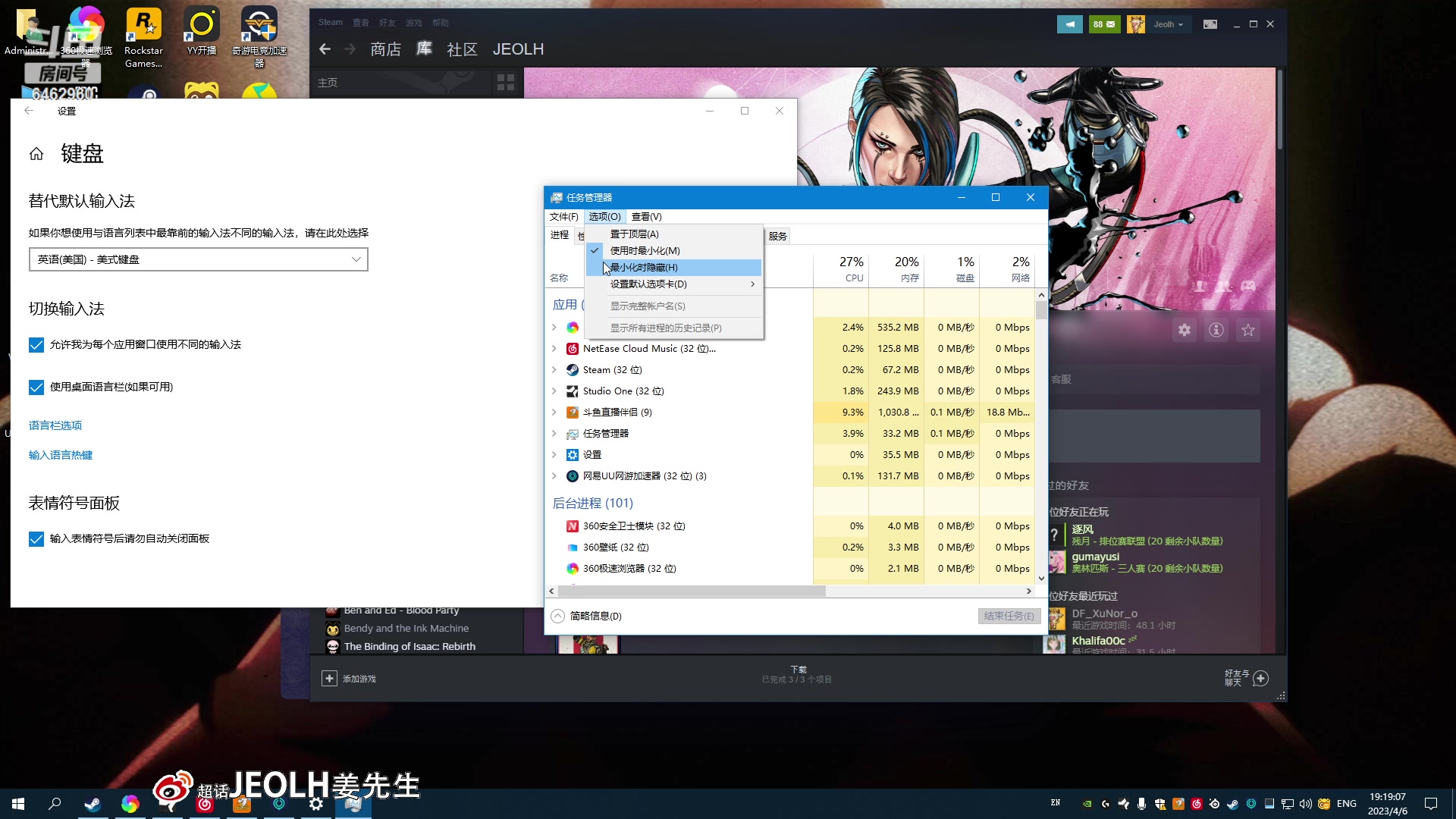Open Steam game settings gear icon
1456x819 pixels.
(x=1185, y=331)
